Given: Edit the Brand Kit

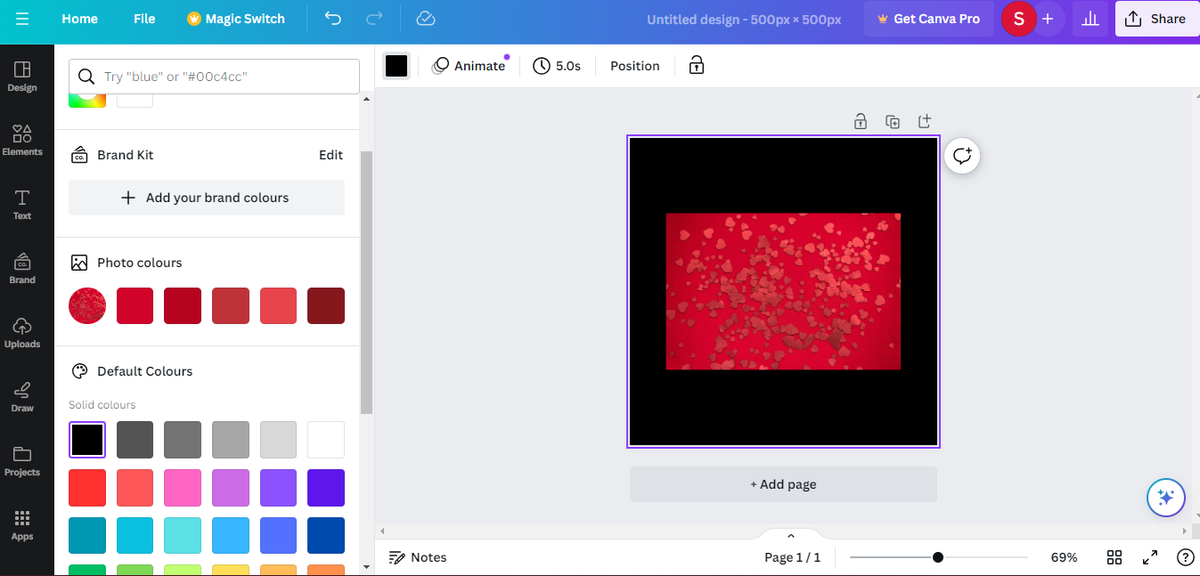Looking at the screenshot, I should pyautogui.click(x=331, y=154).
